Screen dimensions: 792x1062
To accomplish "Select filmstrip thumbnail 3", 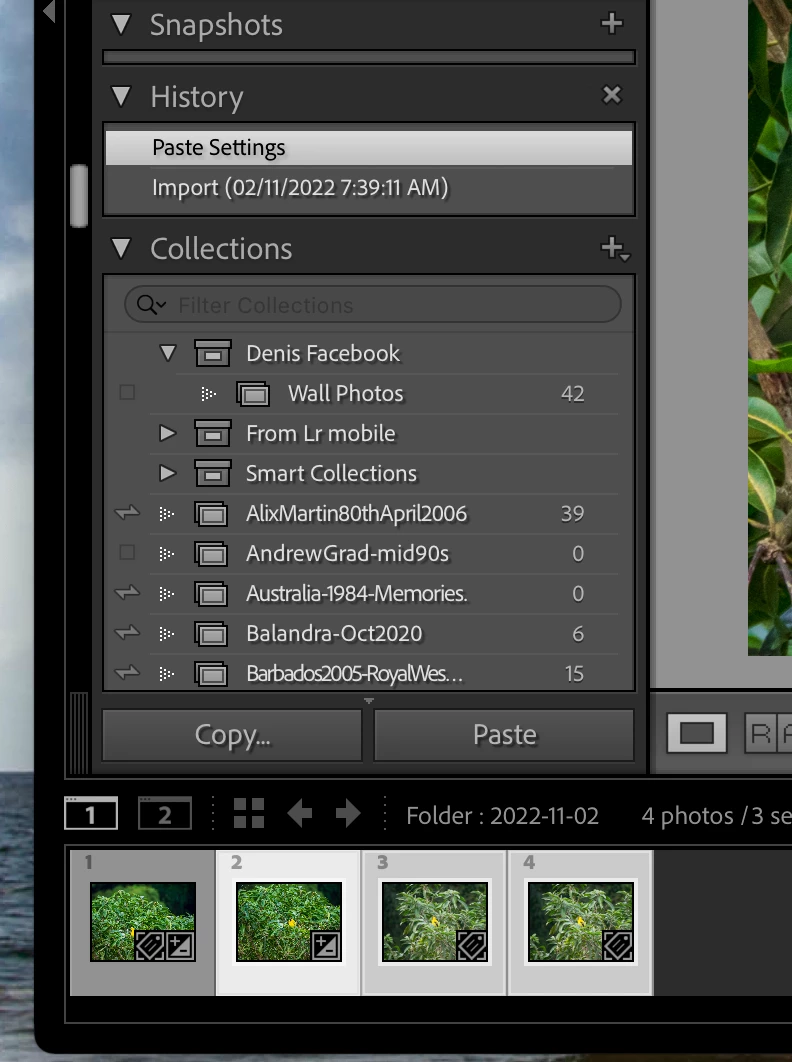I will (434, 922).
